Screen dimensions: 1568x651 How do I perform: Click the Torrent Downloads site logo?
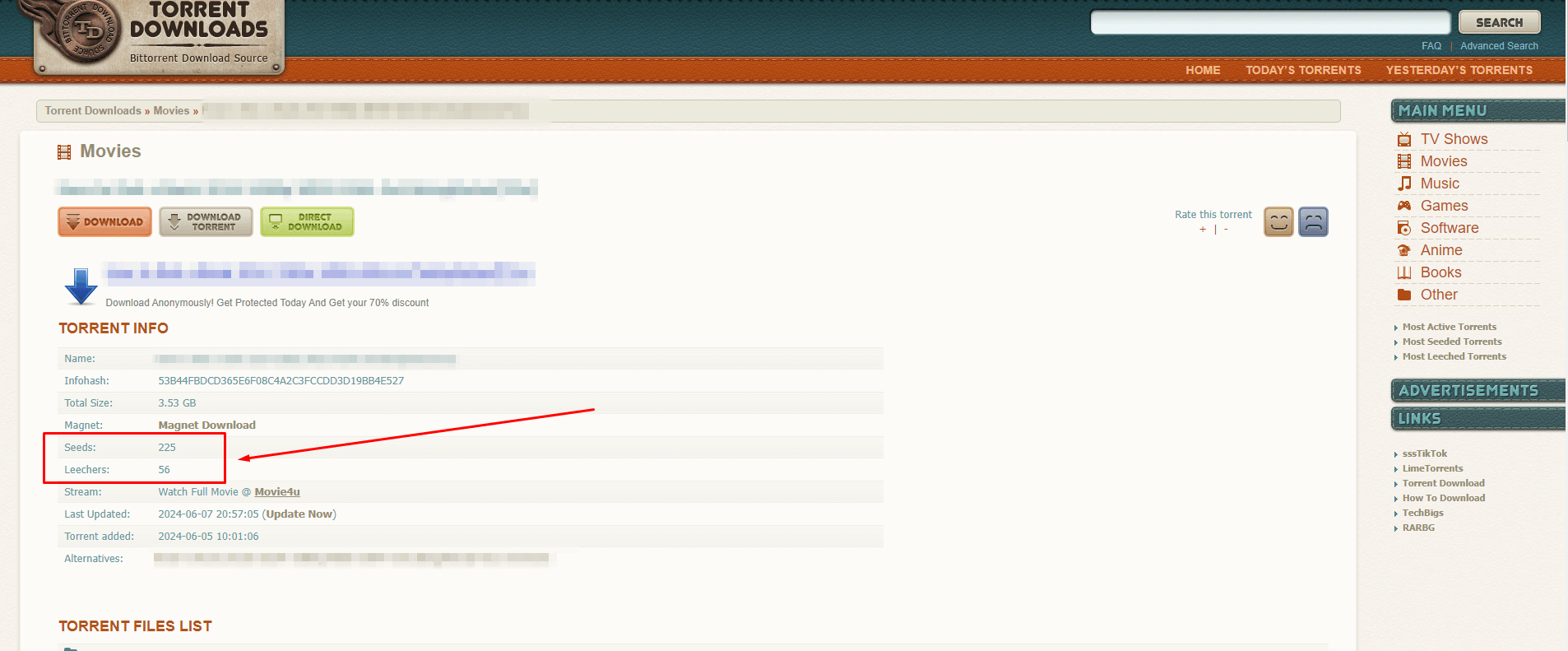click(x=158, y=36)
